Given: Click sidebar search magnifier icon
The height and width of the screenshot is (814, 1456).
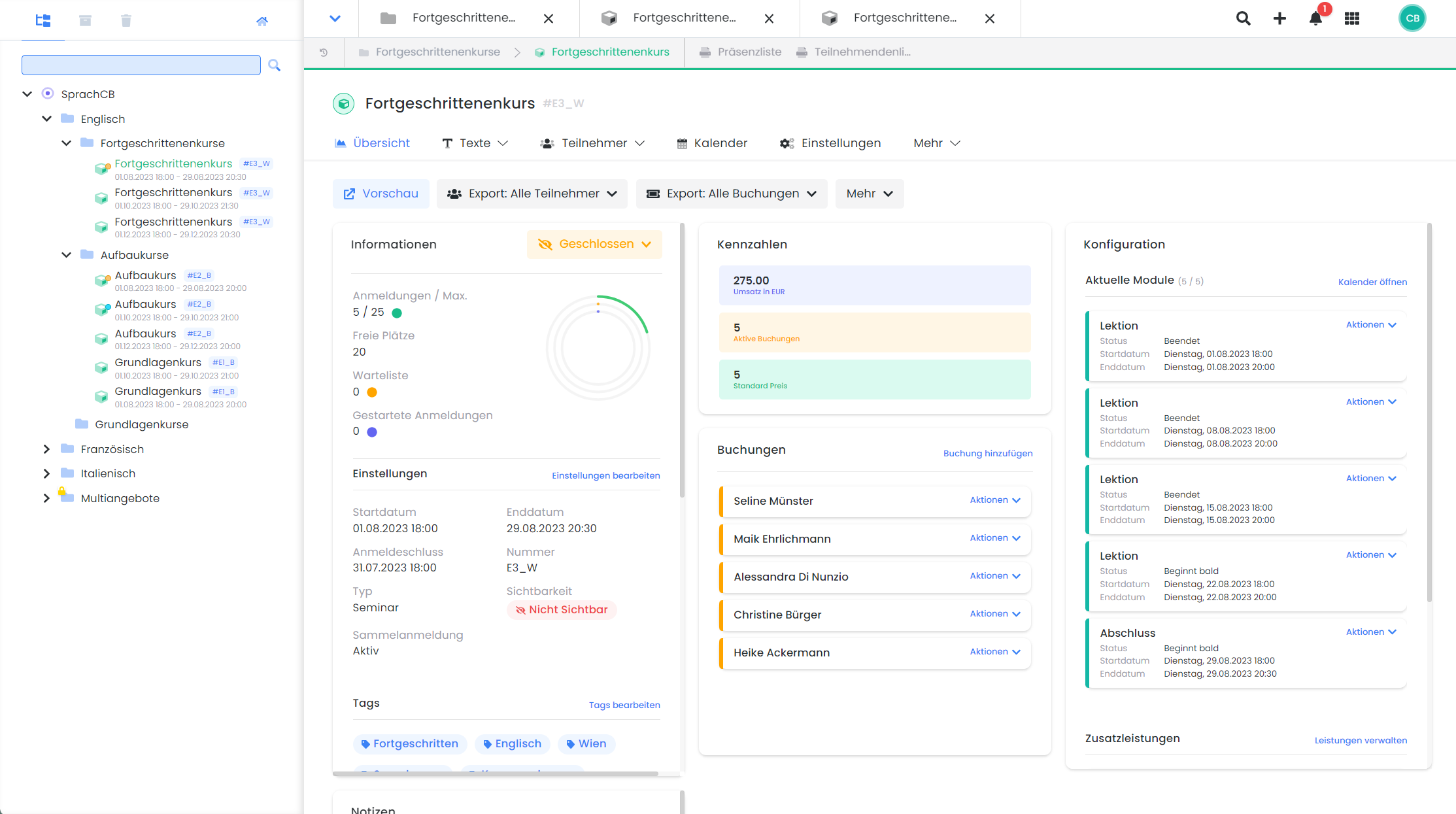Looking at the screenshot, I should [x=275, y=65].
